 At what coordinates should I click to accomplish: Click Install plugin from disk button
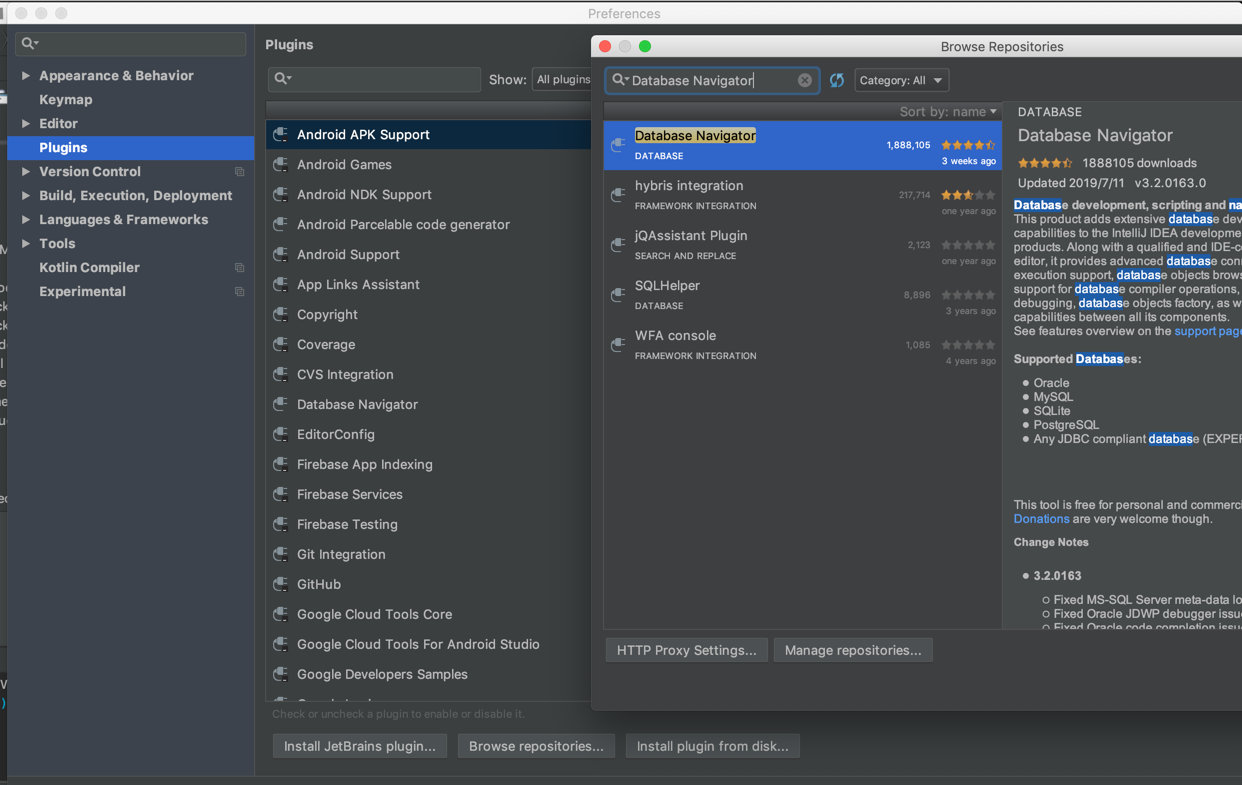[713, 746]
